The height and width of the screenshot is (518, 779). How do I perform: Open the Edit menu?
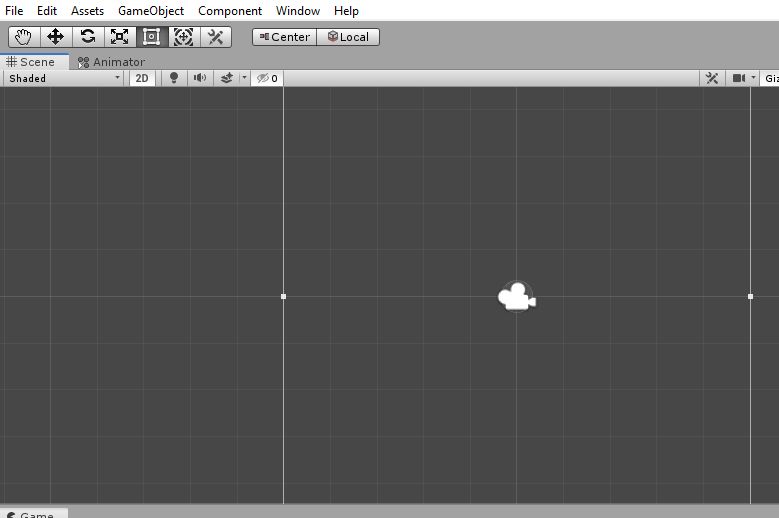(x=47, y=11)
